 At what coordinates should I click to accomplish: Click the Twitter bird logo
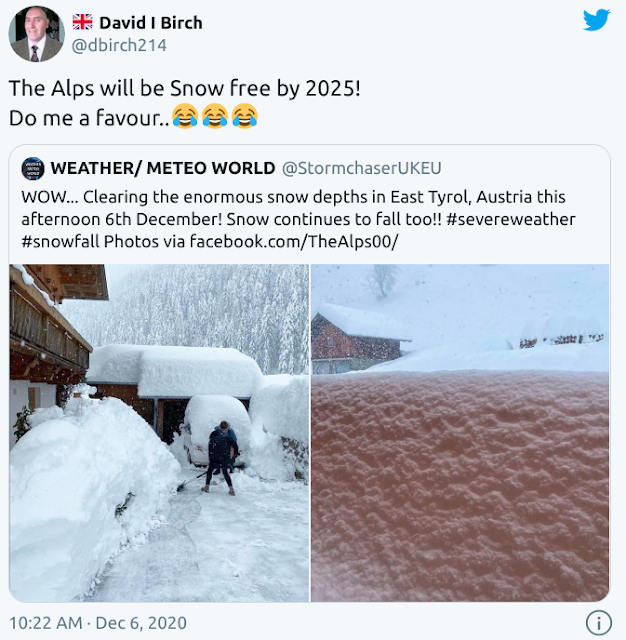click(596, 20)
